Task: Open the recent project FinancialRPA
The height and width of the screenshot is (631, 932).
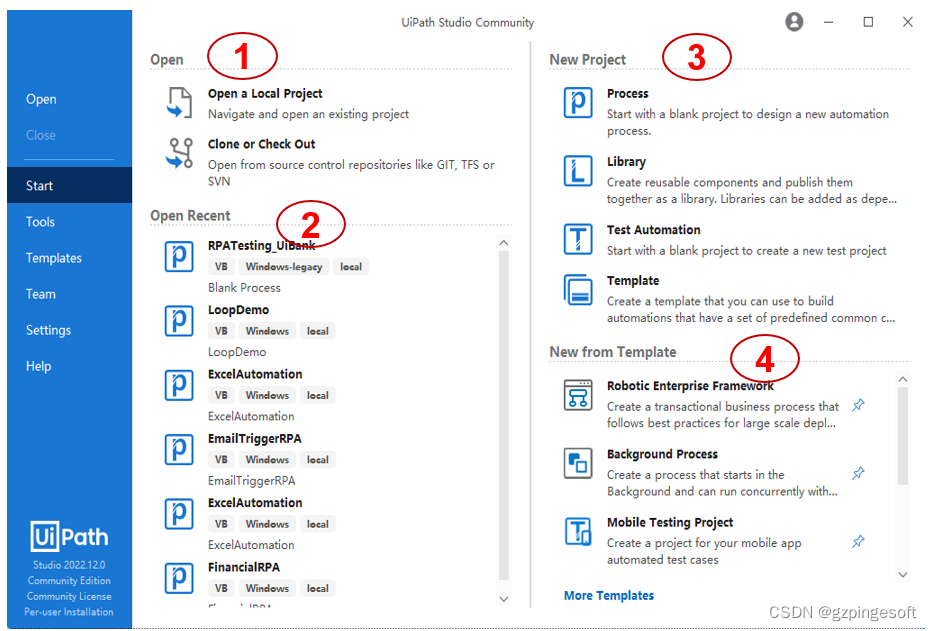Action: 244,568
